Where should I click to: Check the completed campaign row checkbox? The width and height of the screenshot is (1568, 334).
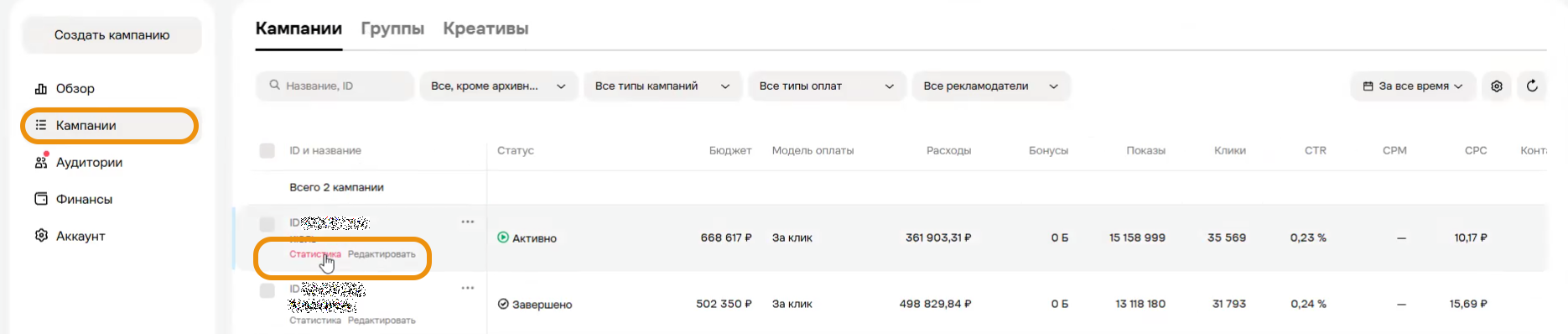pyautogui.click(x=267, y=290)
